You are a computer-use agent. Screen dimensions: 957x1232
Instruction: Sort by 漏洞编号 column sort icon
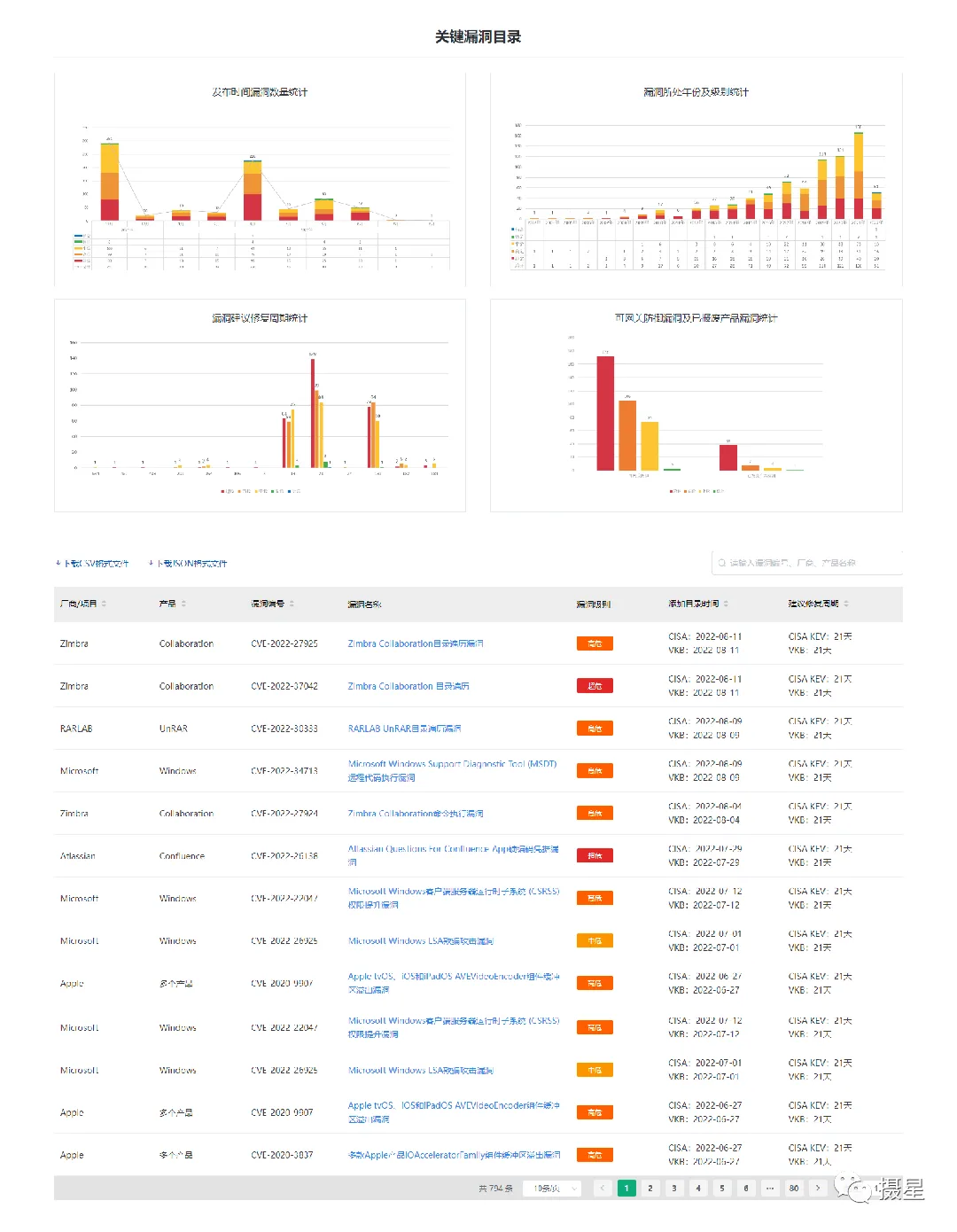[x=292, y=604]
